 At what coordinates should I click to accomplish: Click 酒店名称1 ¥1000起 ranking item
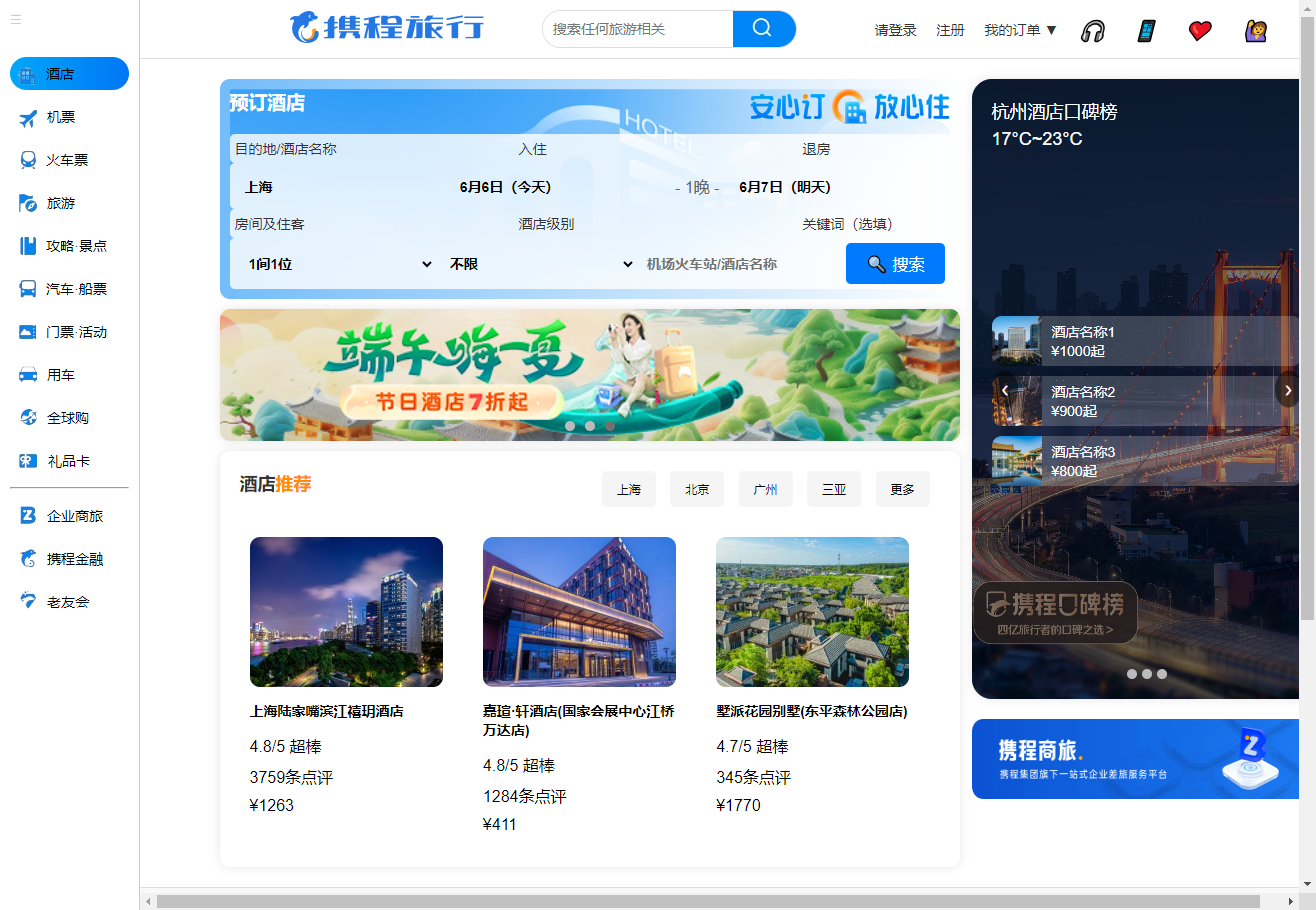pyautogui.click(x=1145, y=341)
